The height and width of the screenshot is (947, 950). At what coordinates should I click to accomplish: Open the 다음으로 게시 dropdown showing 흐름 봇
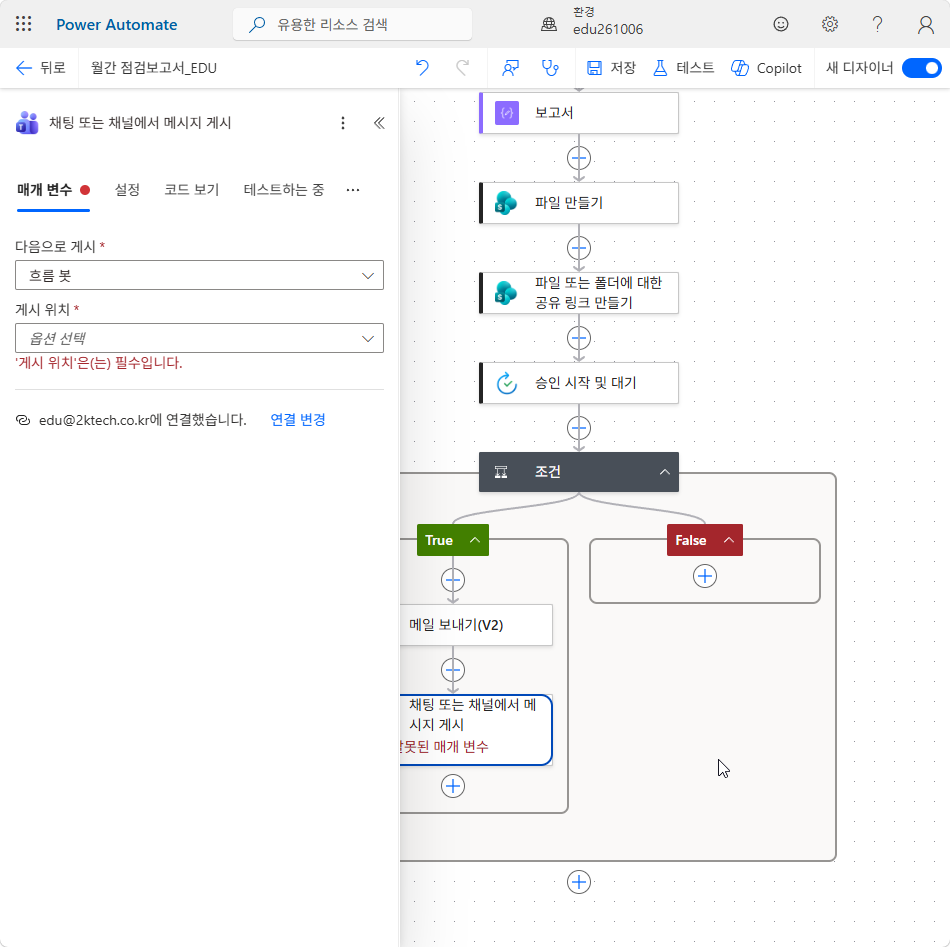point(199,275)
